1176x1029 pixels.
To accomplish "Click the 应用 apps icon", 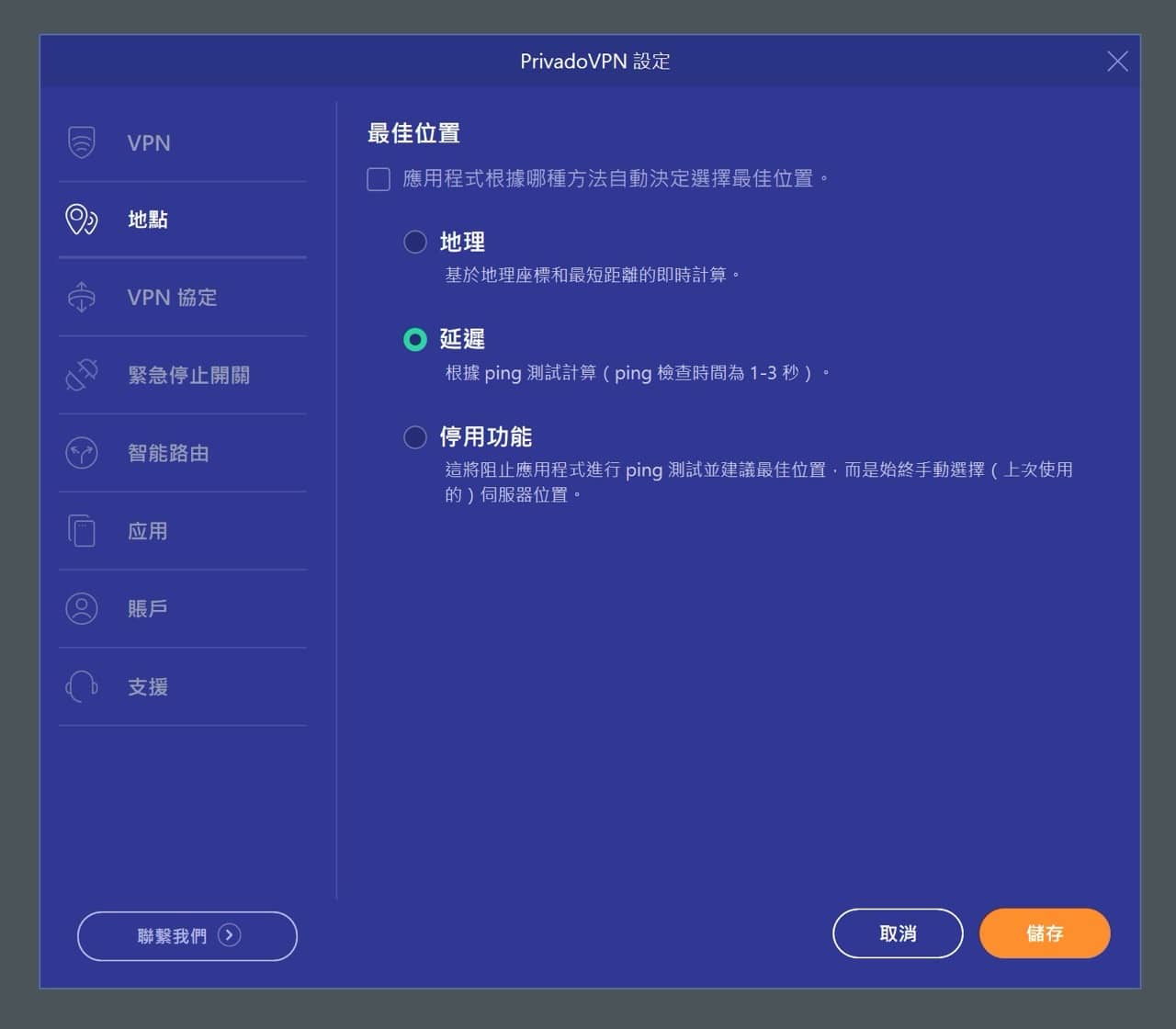I will pyautogui.click(x=82, y=531).
